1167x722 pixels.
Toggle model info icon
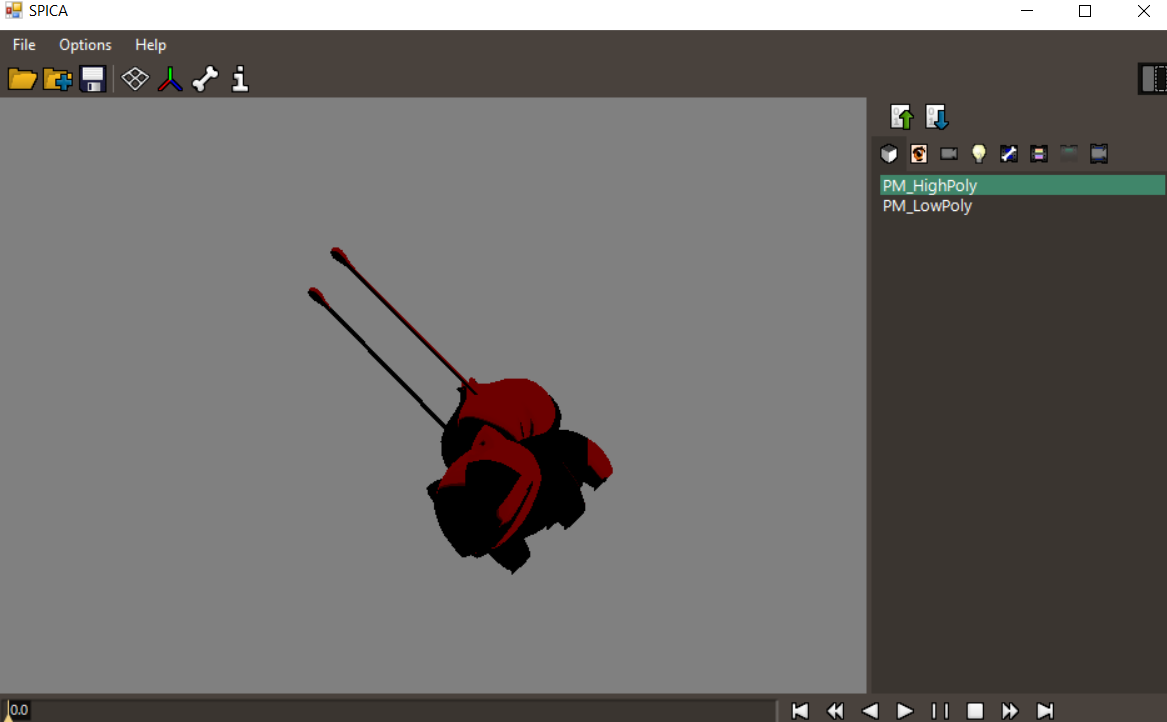click(x=240, y=79)
